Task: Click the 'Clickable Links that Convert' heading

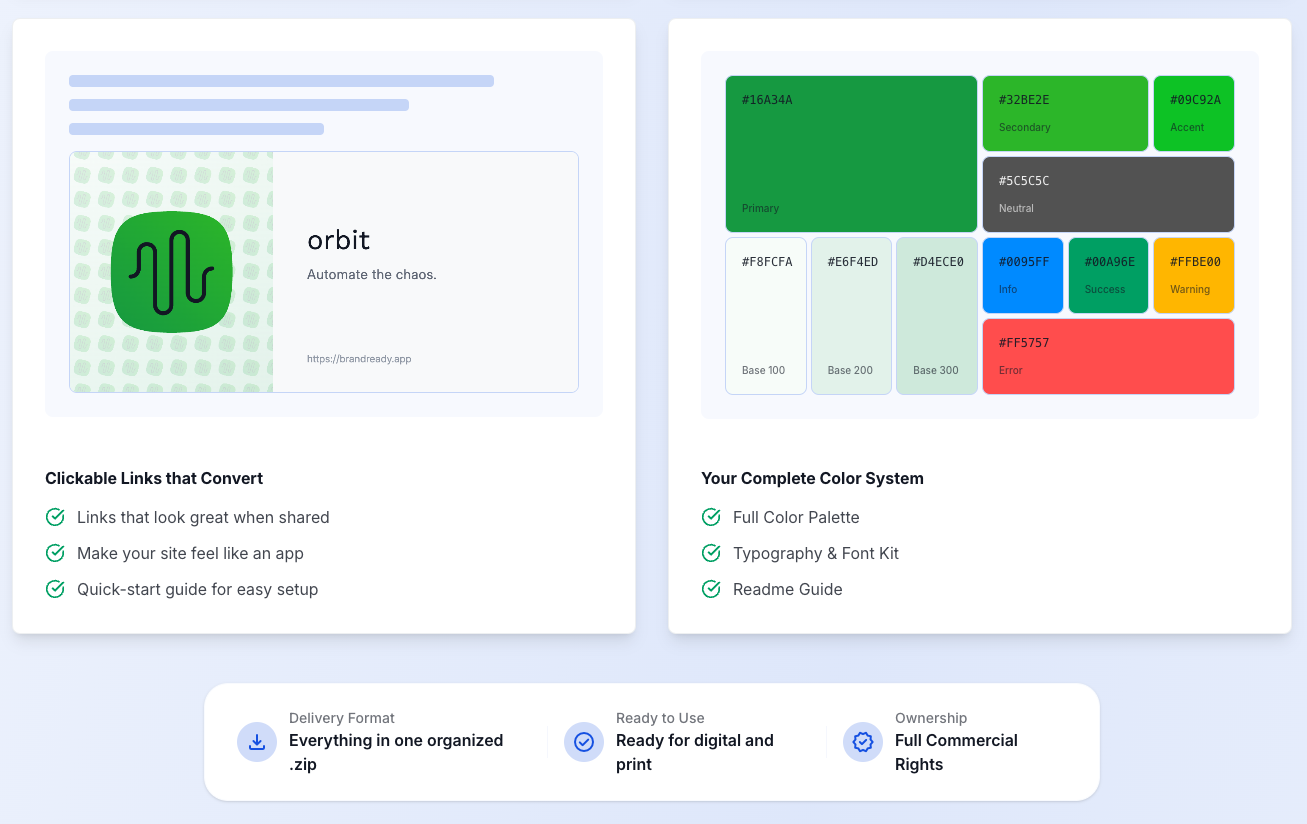Action: click(154, 478)
